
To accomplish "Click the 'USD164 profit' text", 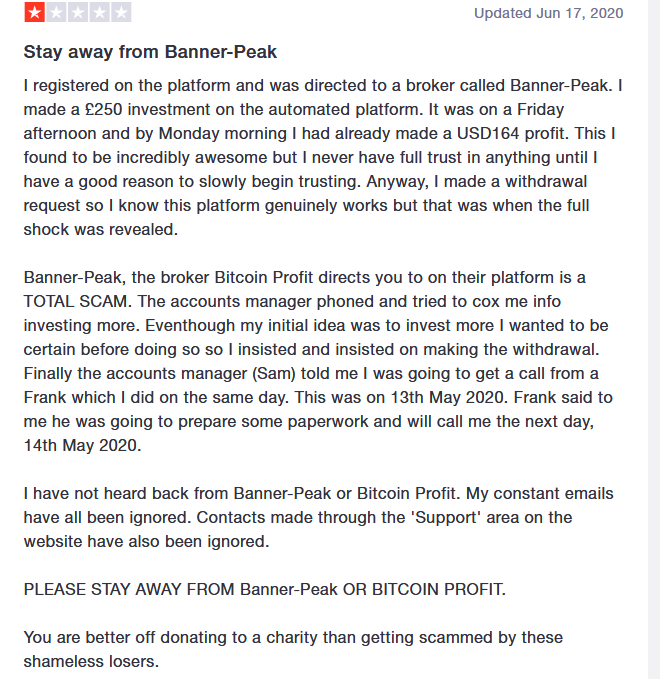I will click(x=512, y=133).
